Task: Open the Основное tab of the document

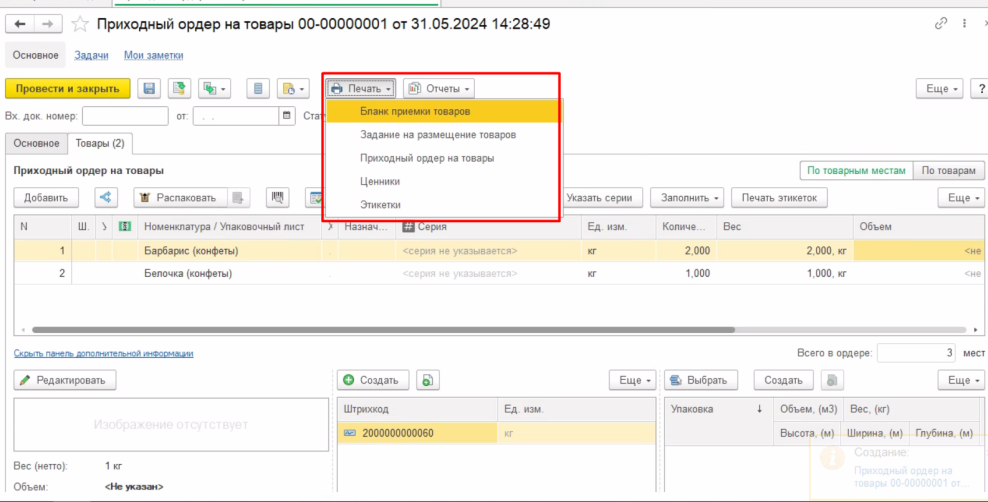Action: click(35, 144)
